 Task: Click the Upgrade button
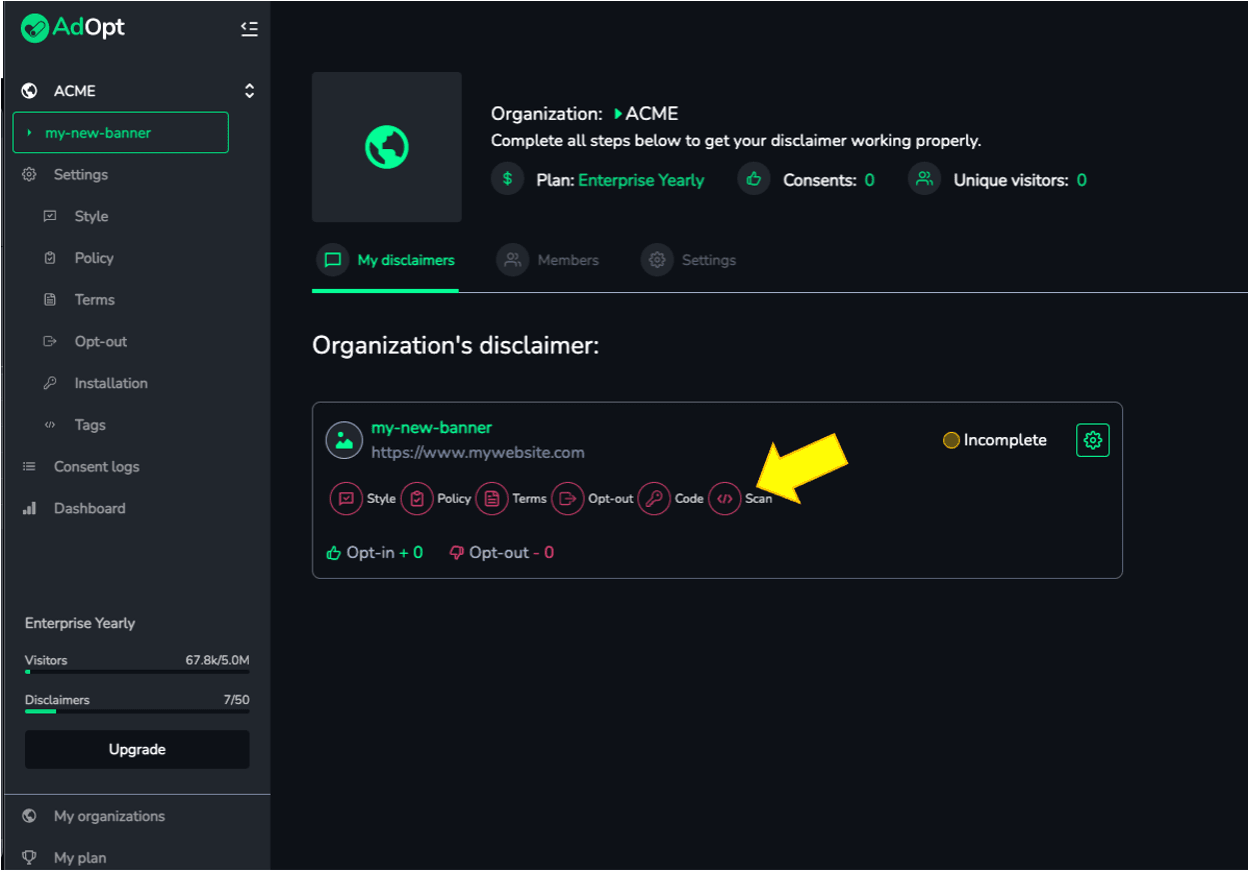tap(137, 749)
